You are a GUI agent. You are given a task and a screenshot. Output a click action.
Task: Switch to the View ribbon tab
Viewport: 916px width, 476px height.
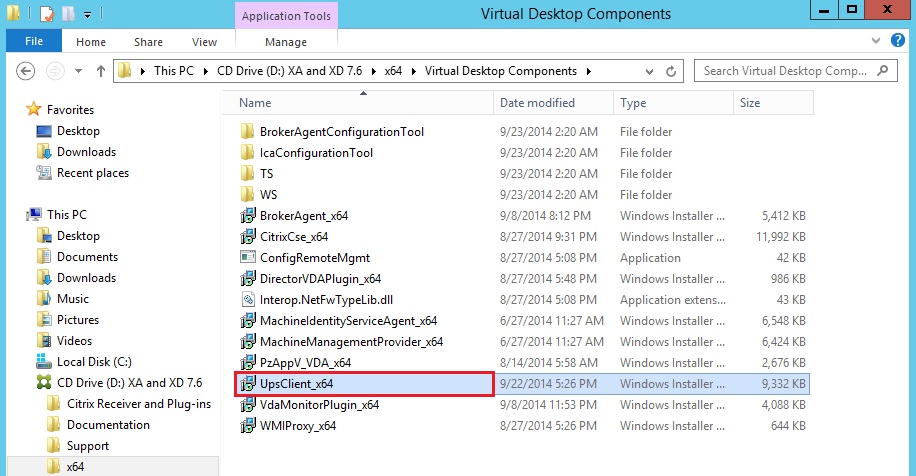[204, 42]
